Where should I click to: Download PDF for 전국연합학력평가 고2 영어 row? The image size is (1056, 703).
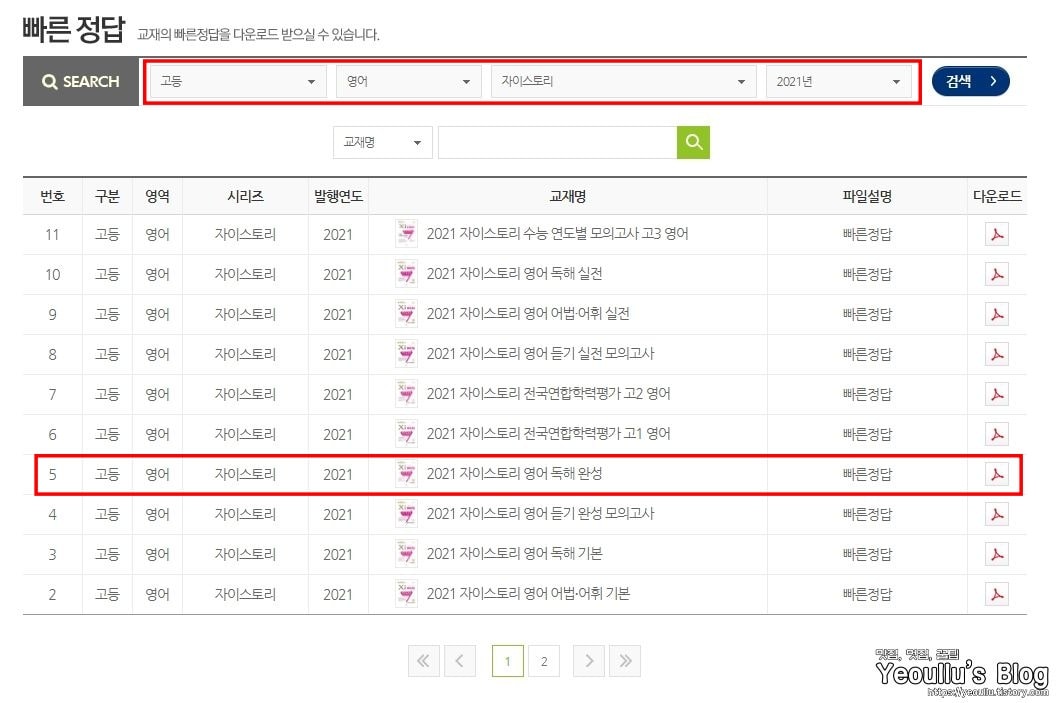tap(997, 394)
